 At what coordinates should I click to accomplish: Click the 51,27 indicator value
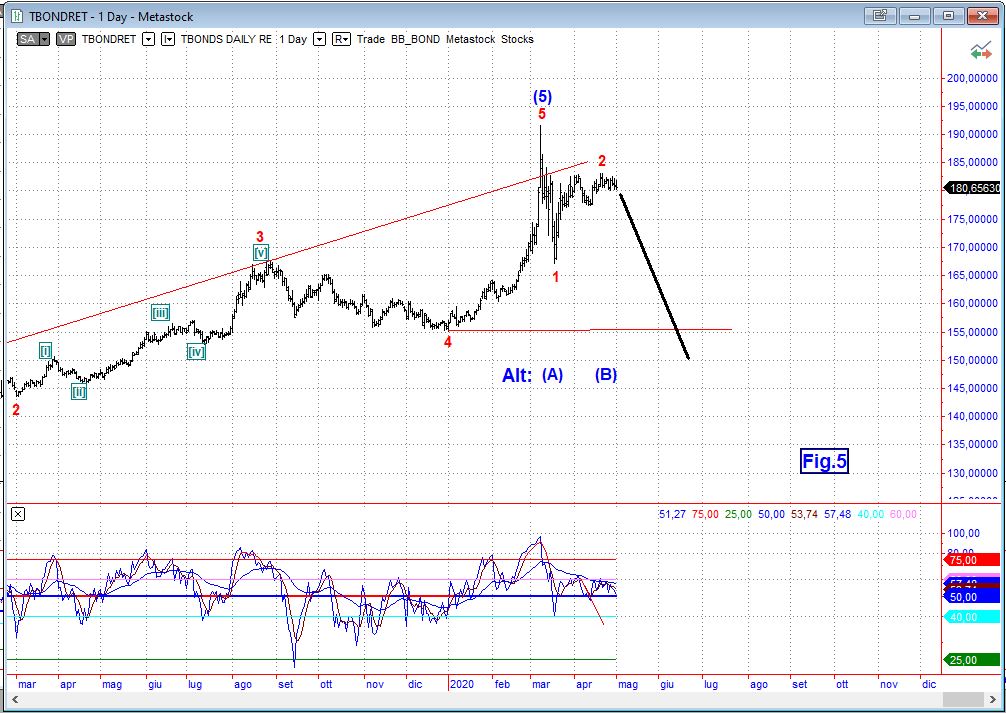point(672,514)
